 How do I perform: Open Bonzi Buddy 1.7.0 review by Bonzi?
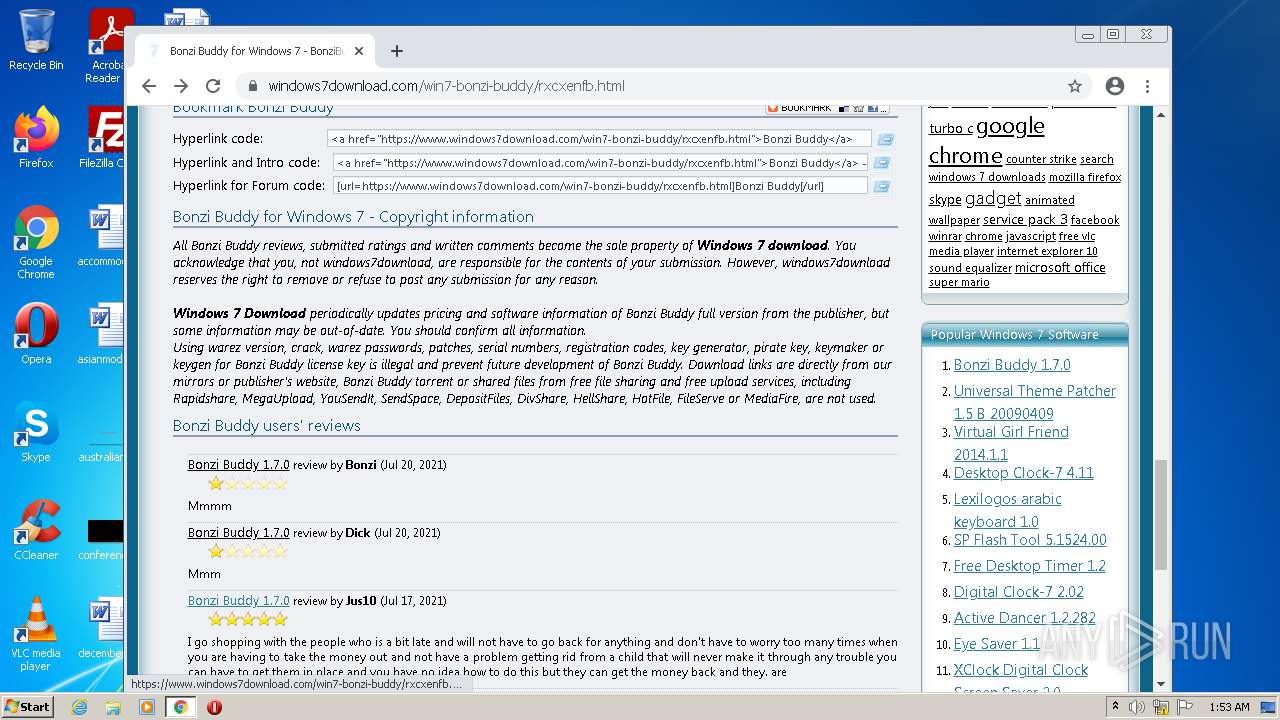(x=238, y=465)
